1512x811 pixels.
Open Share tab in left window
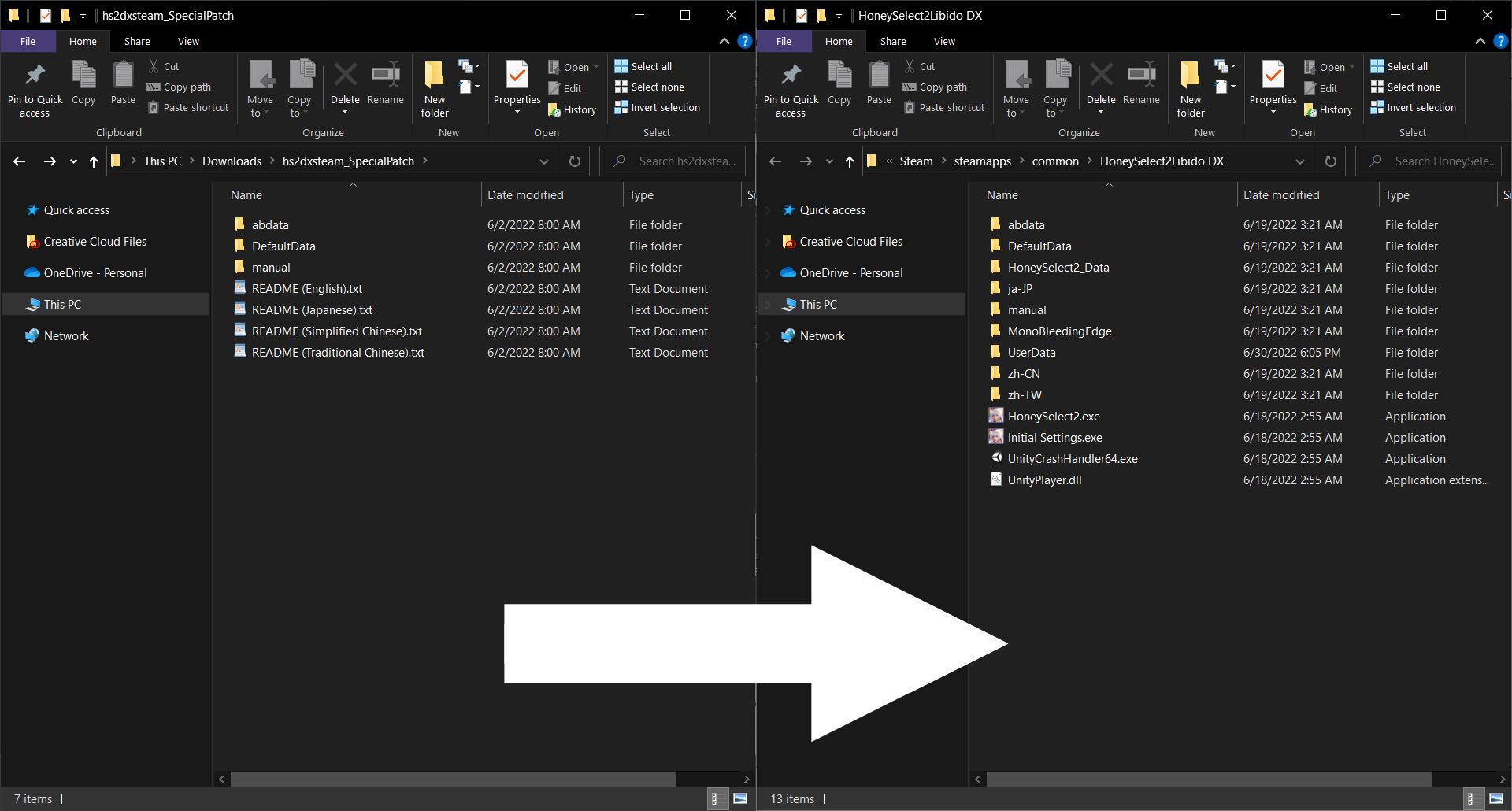coord(137,41)
